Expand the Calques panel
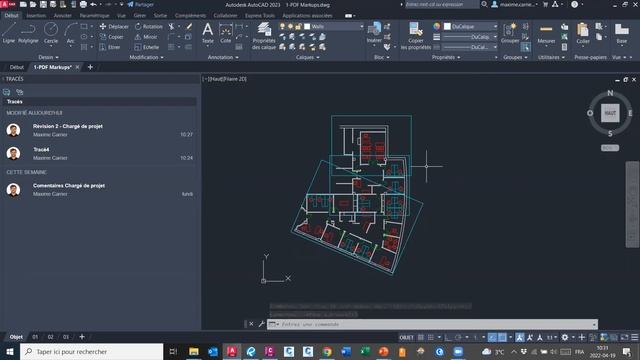Viewport: 640px width, 360px height. tap(307, 57)
